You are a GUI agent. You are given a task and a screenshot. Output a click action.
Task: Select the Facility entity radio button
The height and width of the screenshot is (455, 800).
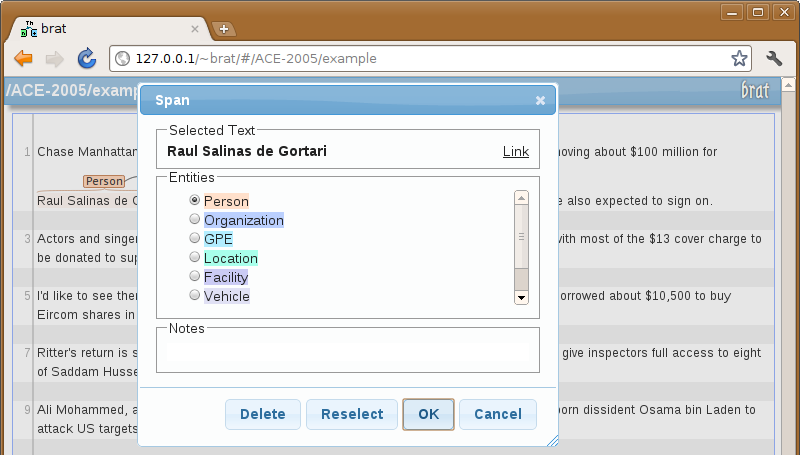point(194,276)
